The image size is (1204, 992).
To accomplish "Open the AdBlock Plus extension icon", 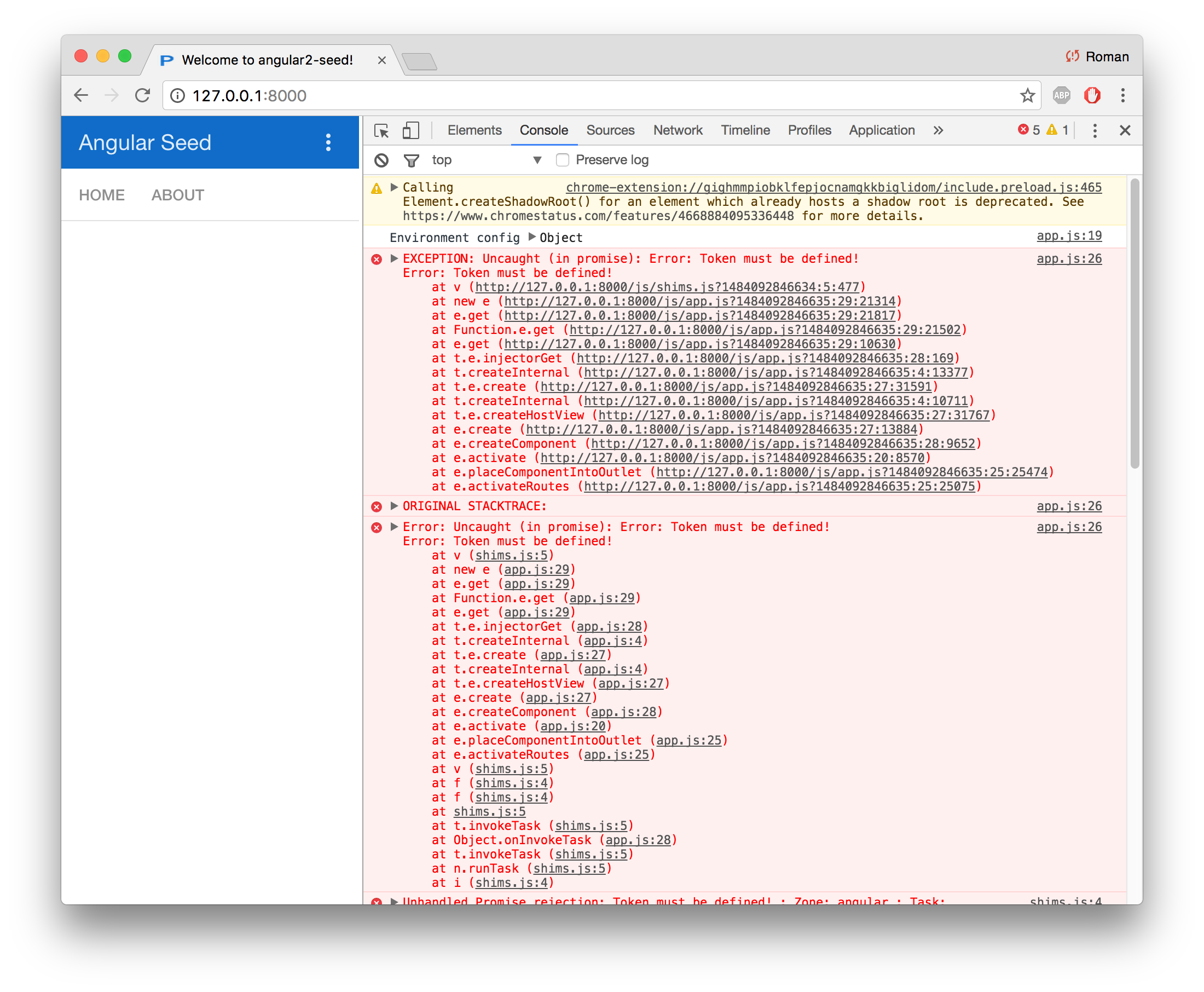I will pos(1061,95).
